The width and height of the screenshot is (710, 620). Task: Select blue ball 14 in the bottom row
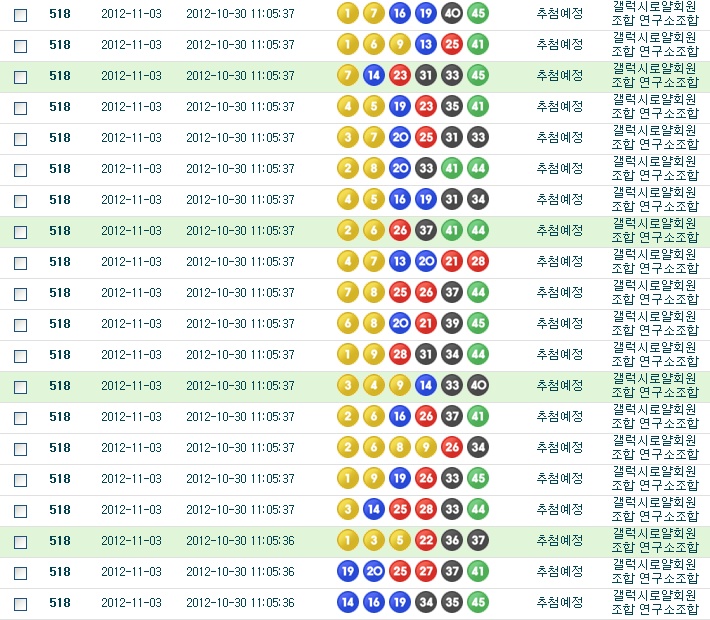pos(347,603)
